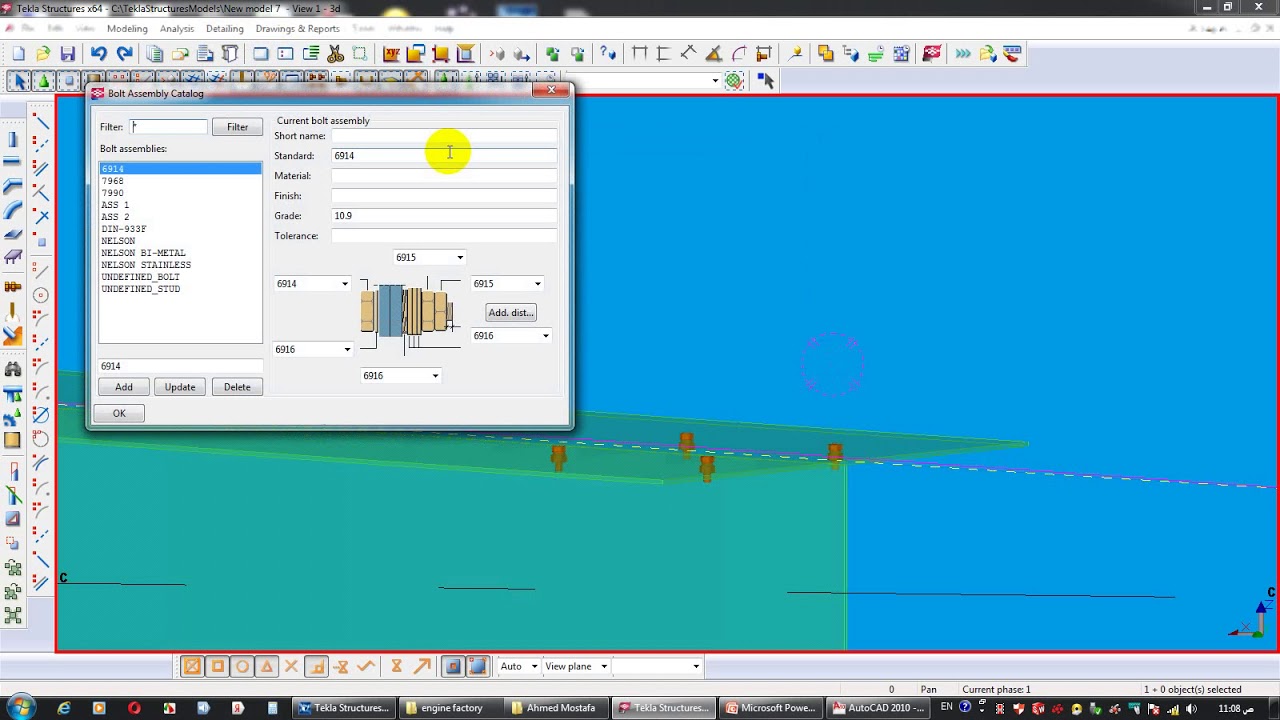
Task: Click the Open model folder icon
Action: (43, 54)
